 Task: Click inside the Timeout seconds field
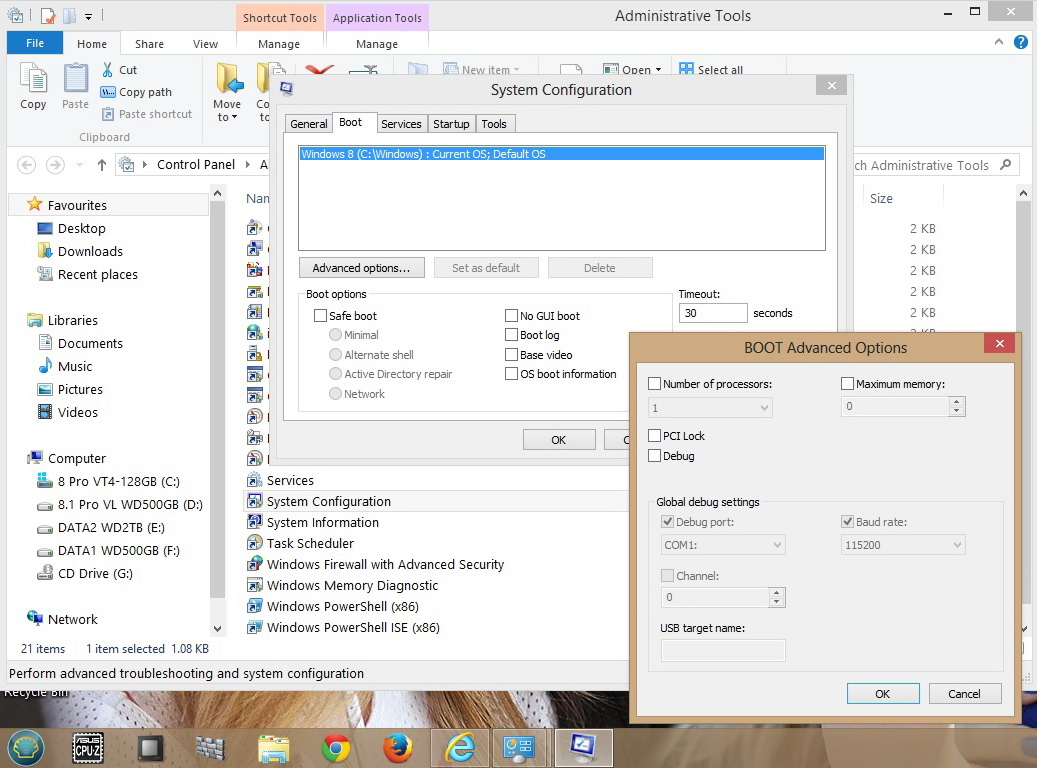pos(712,313)
